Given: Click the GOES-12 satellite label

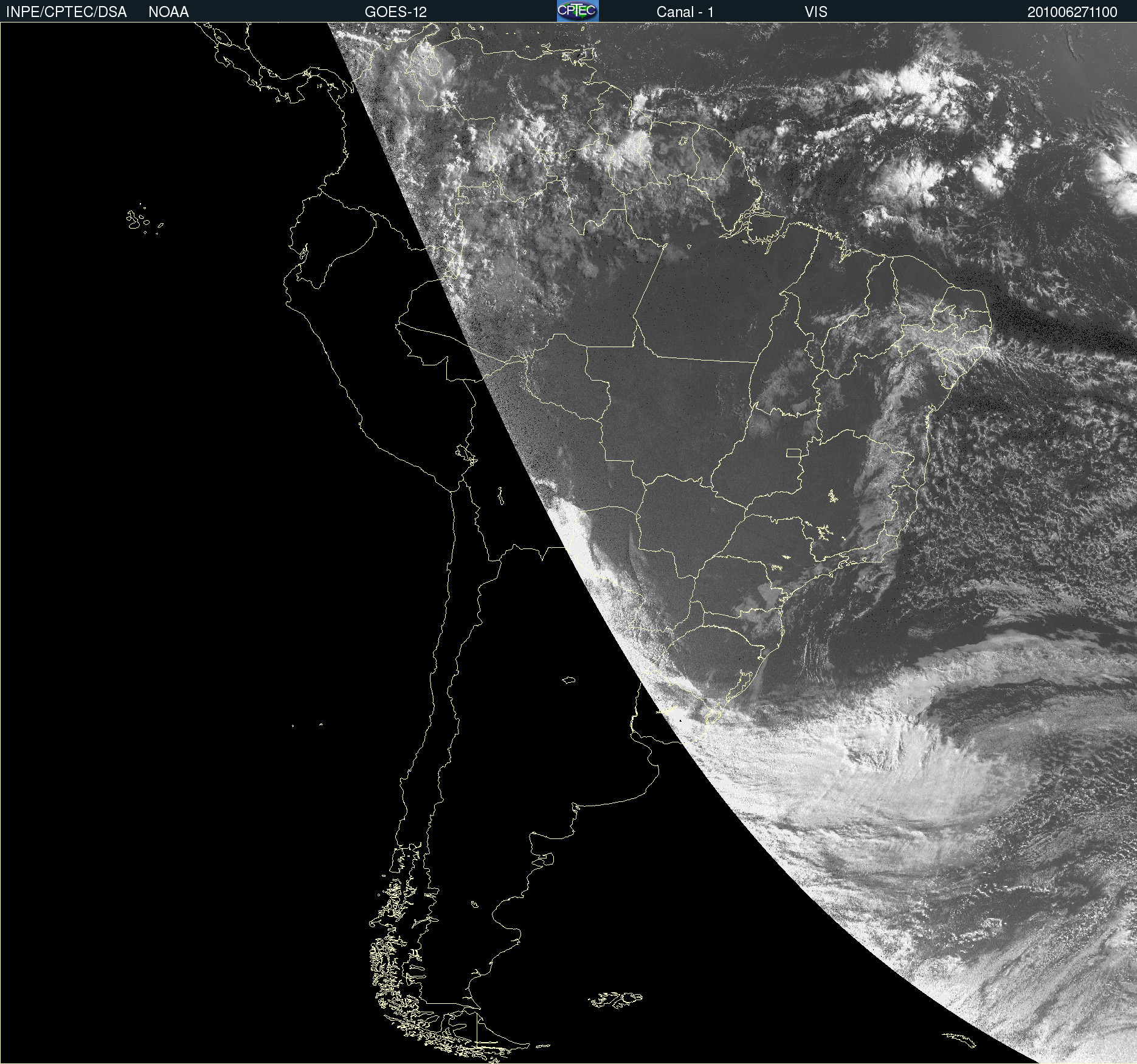Looking at the screenshot, I should tap(396, 12).
